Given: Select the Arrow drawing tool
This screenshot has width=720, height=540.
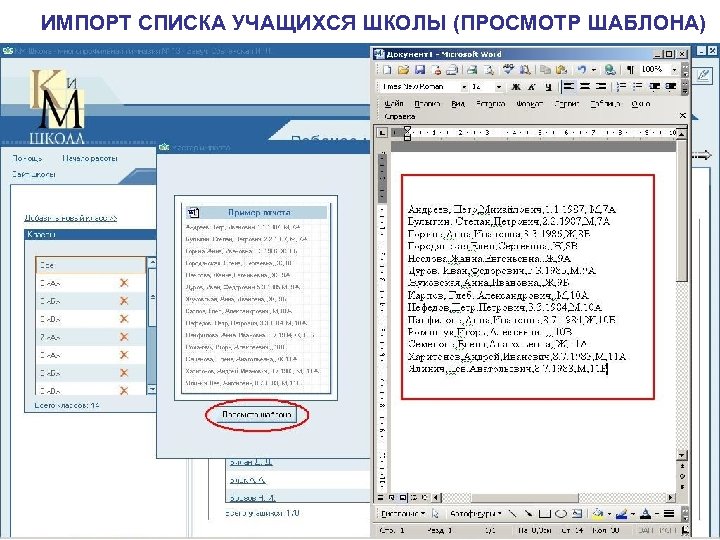Looking at the screenshot, I should (529, 514).
